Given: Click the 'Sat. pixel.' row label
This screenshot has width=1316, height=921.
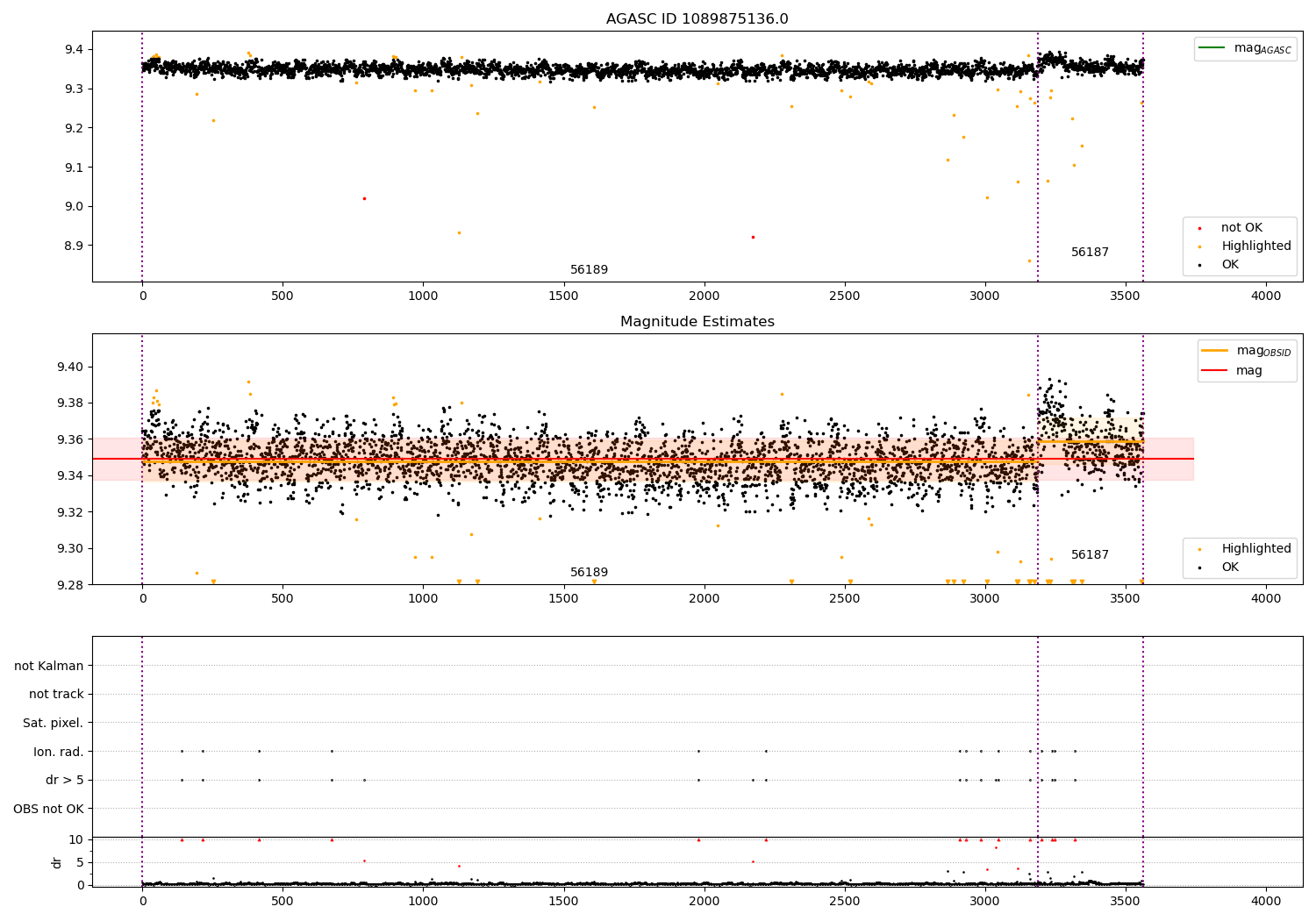Looking at the screenshot, I should [54, 723].
